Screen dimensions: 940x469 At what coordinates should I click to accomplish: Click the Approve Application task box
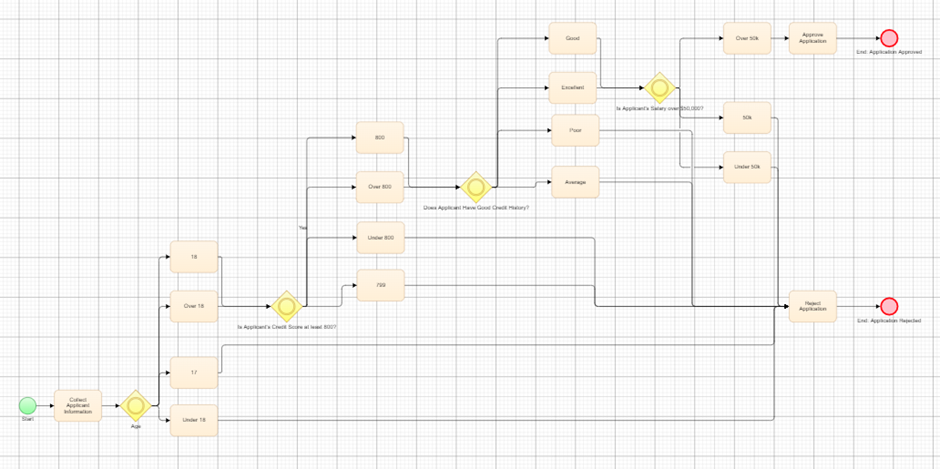[x=812, y=38]
